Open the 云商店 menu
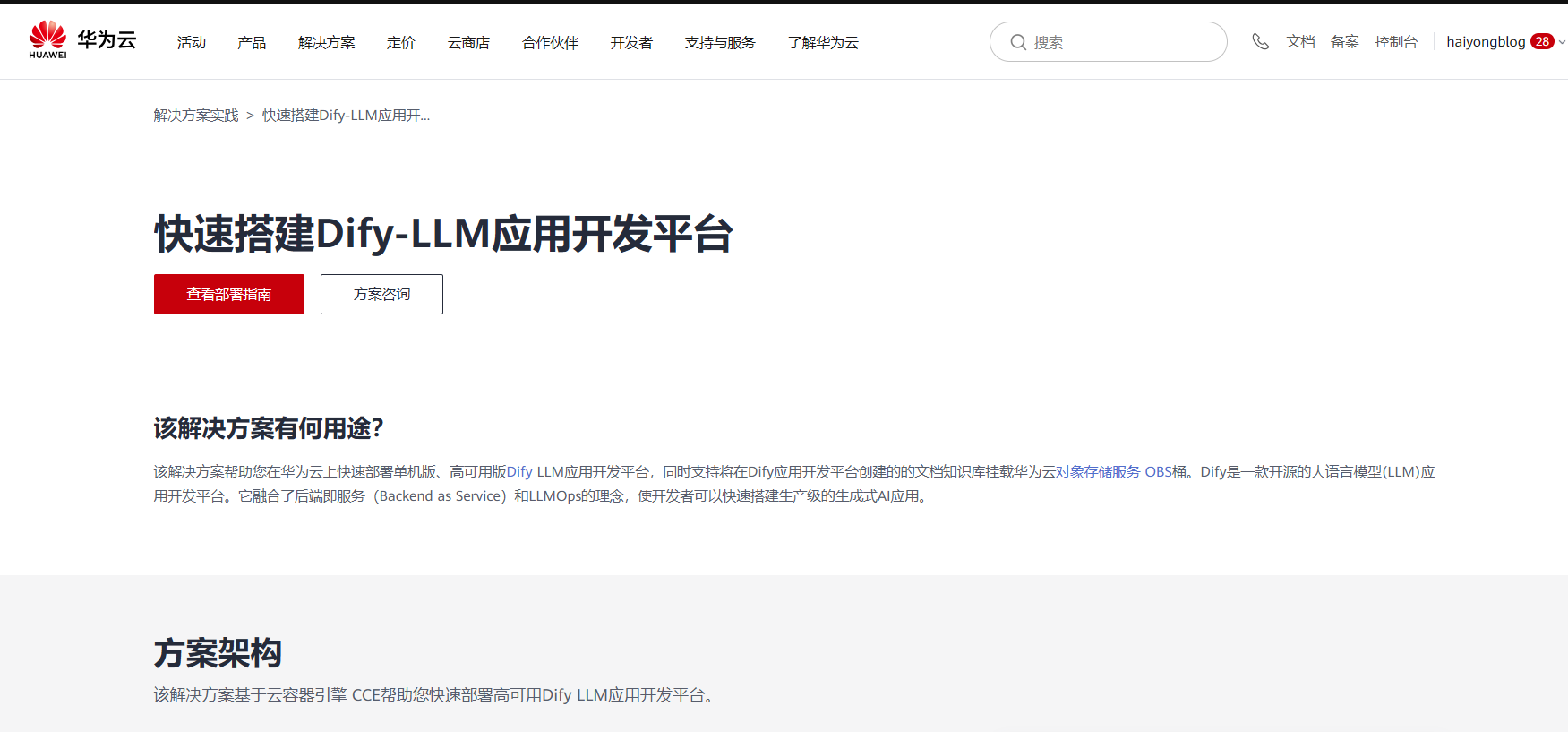1568x732 pixels. tap(469, 42)
